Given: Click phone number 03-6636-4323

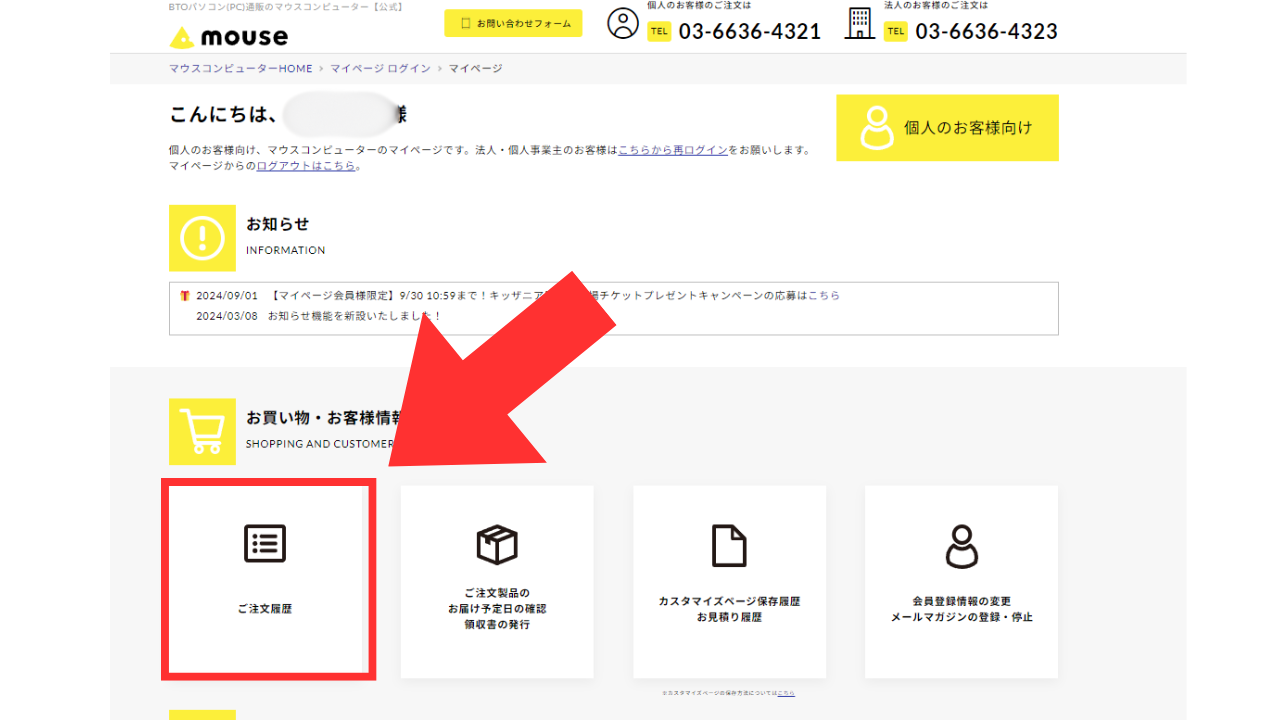Looking at the screenshot, I should (986, 32).
